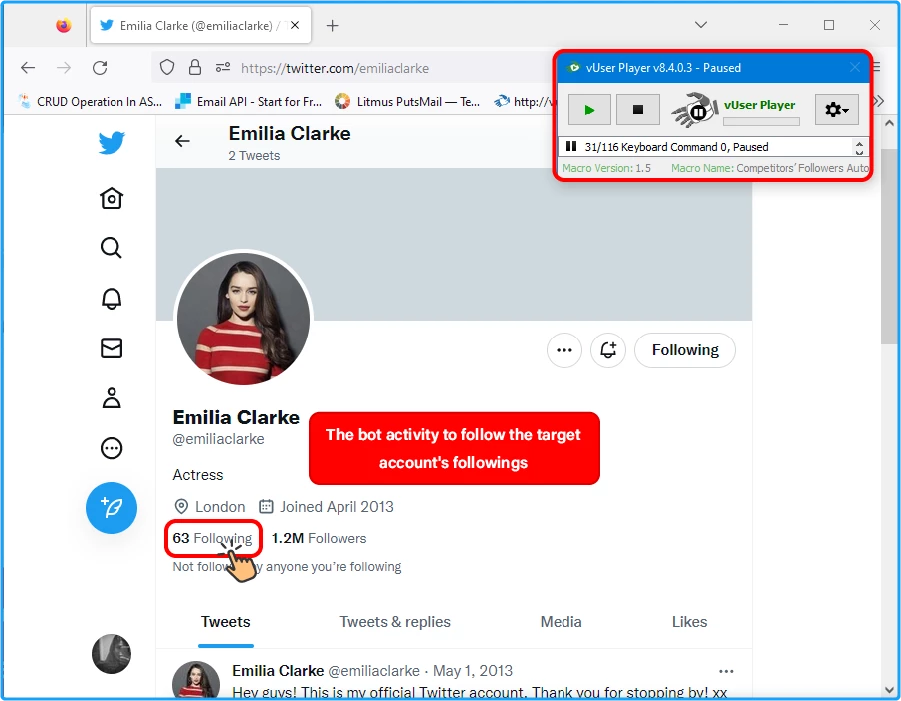The image size is (901, 701).
Task: Open a new browser tab
Action: point(332,25)
